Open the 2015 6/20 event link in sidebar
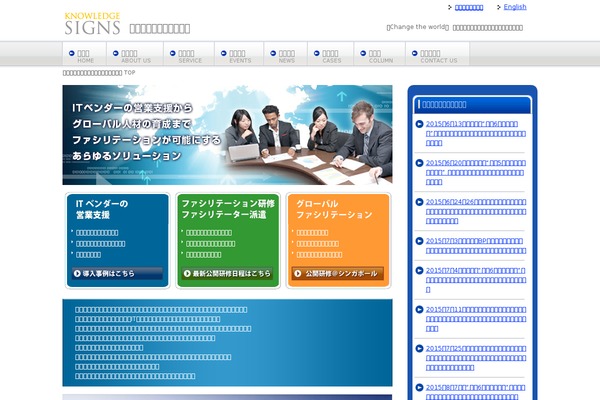This screenshot has width=600, height=400. pyautogui.click(x=476, y=172)
